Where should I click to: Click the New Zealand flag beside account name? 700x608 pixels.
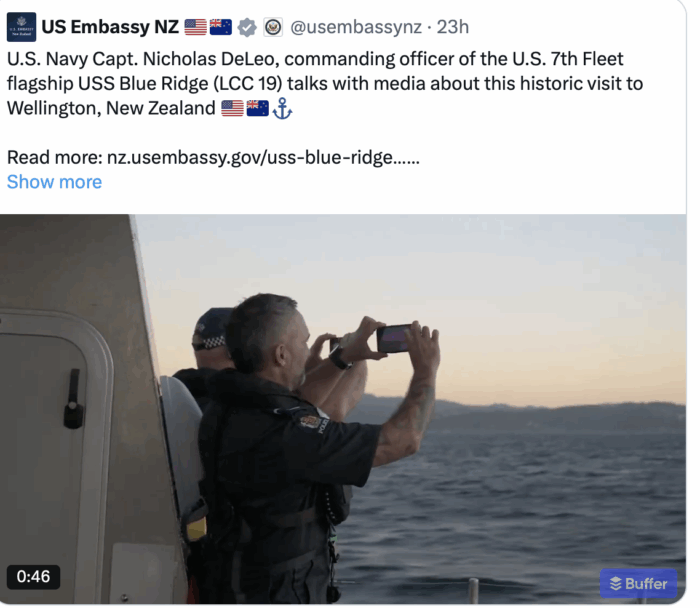(220, 27)
